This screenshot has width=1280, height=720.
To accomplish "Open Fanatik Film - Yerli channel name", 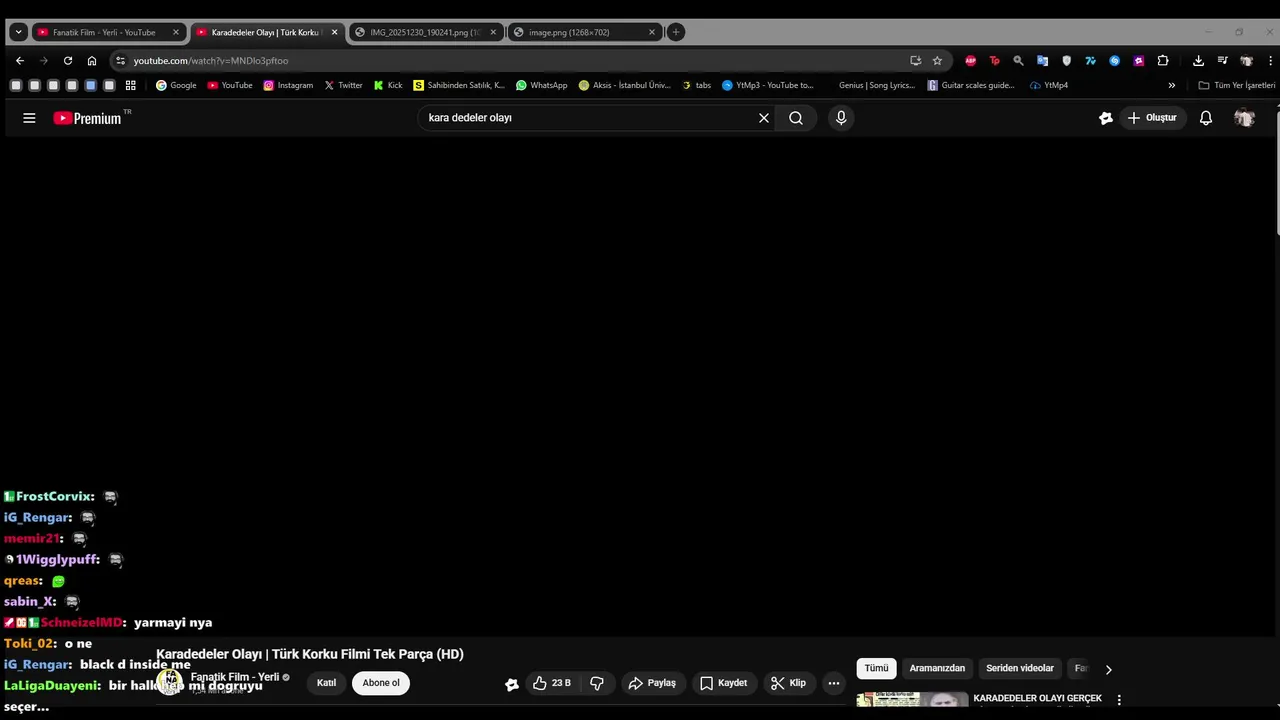I will click(x=235, y=677).
